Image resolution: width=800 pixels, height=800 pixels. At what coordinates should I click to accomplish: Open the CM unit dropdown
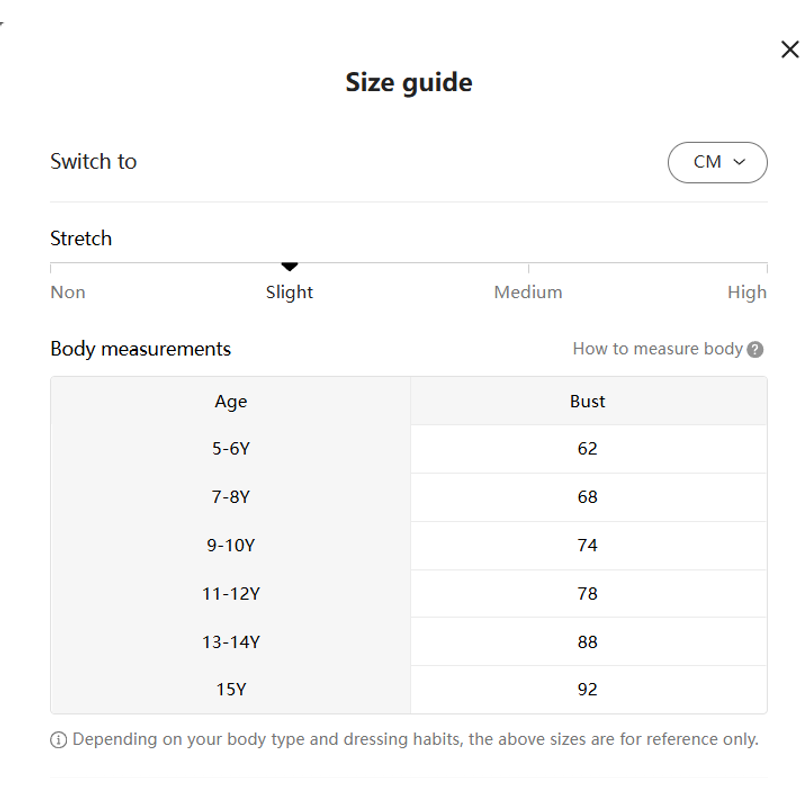tap(717, 162)
